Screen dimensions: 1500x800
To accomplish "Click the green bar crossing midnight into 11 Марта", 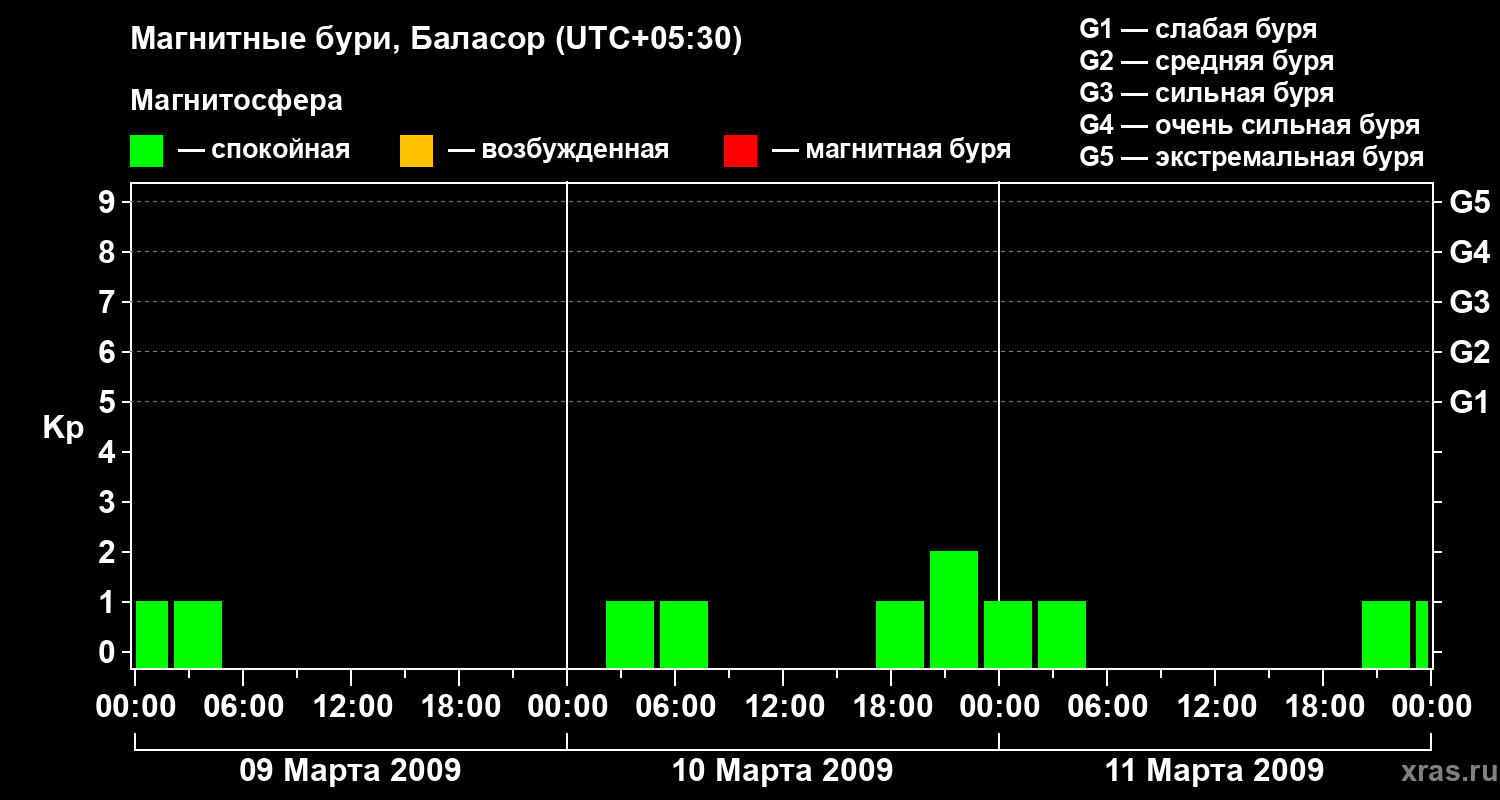I will tap(1008, 634).
